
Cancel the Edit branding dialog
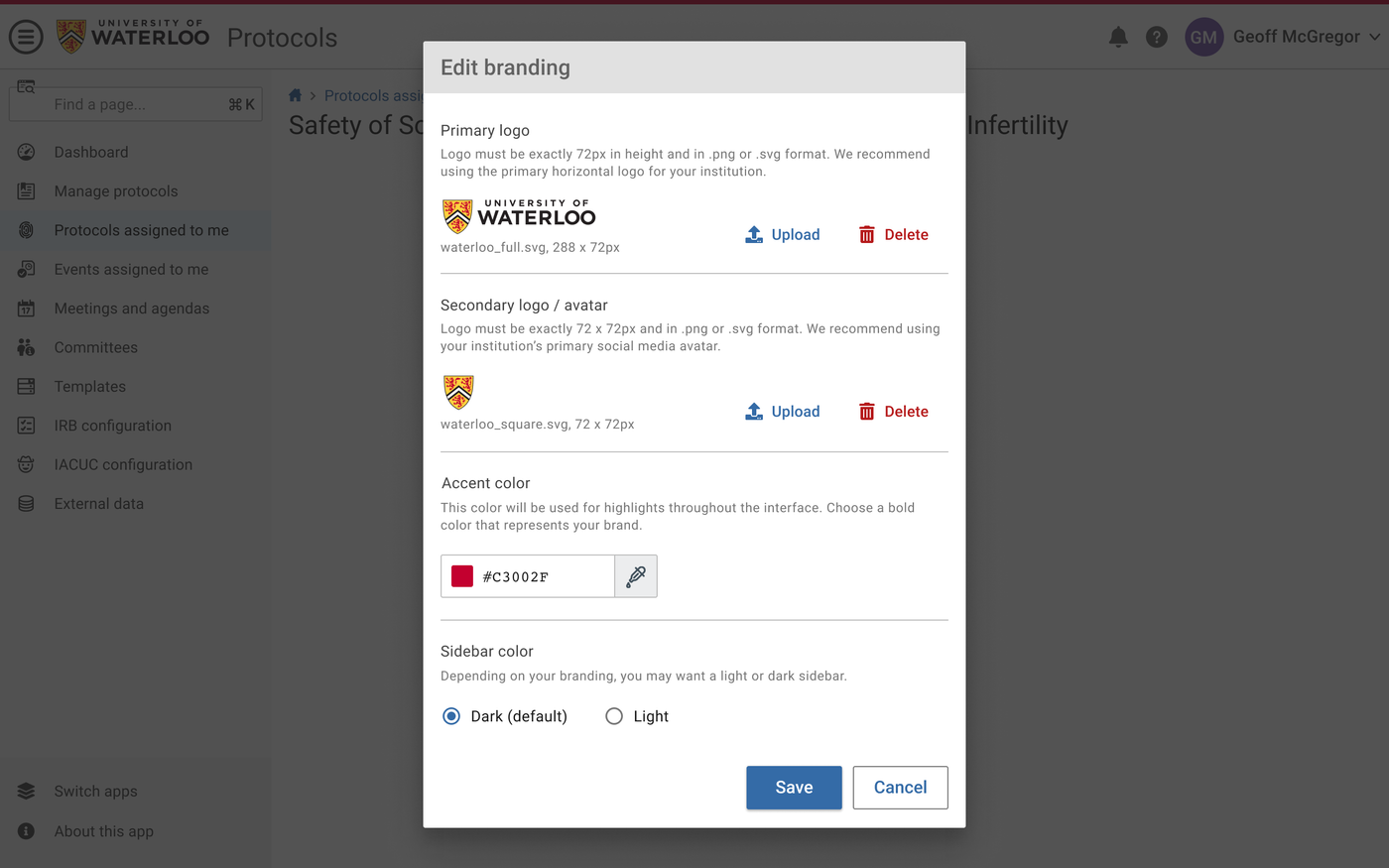point(900,788)
